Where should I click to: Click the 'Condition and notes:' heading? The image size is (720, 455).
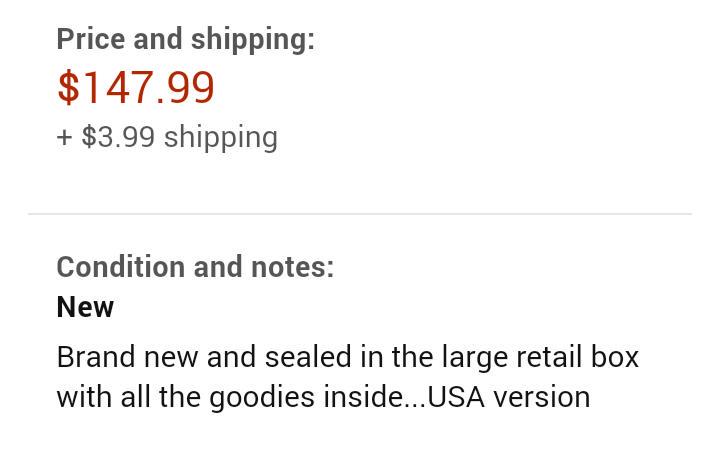click(x=195, y=267)
